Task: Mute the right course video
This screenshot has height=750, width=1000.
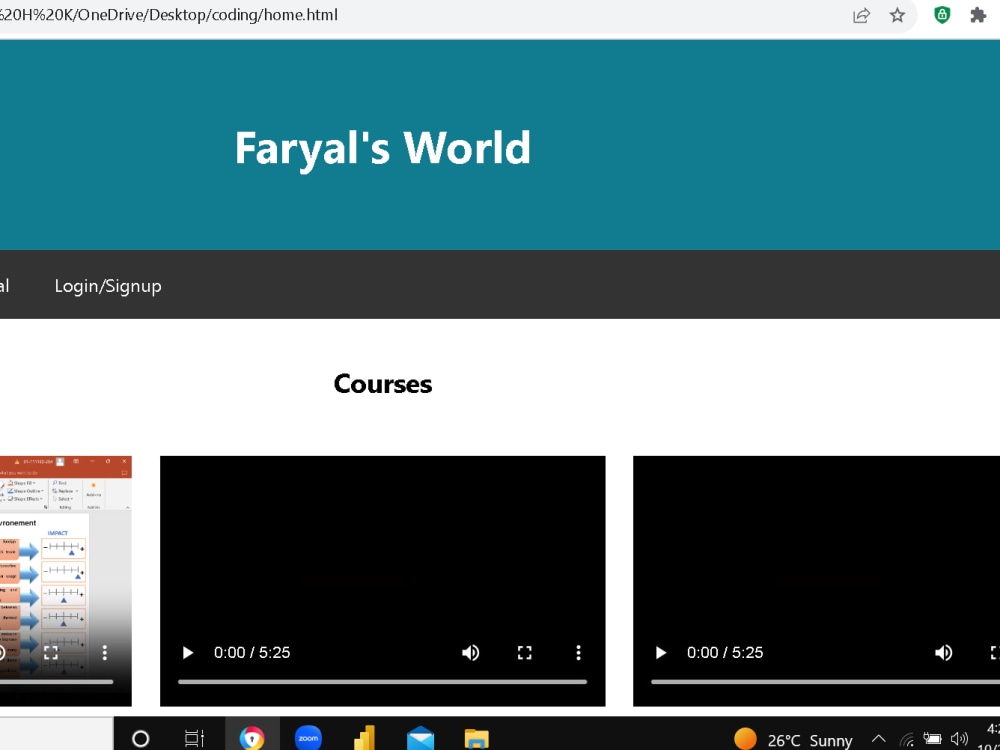Action: (x=943, y=652)
